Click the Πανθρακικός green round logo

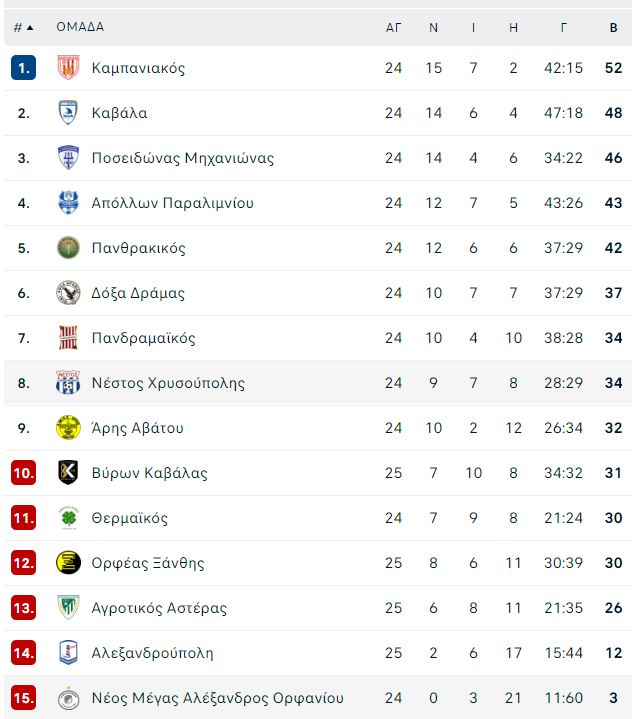pos(68,248)
